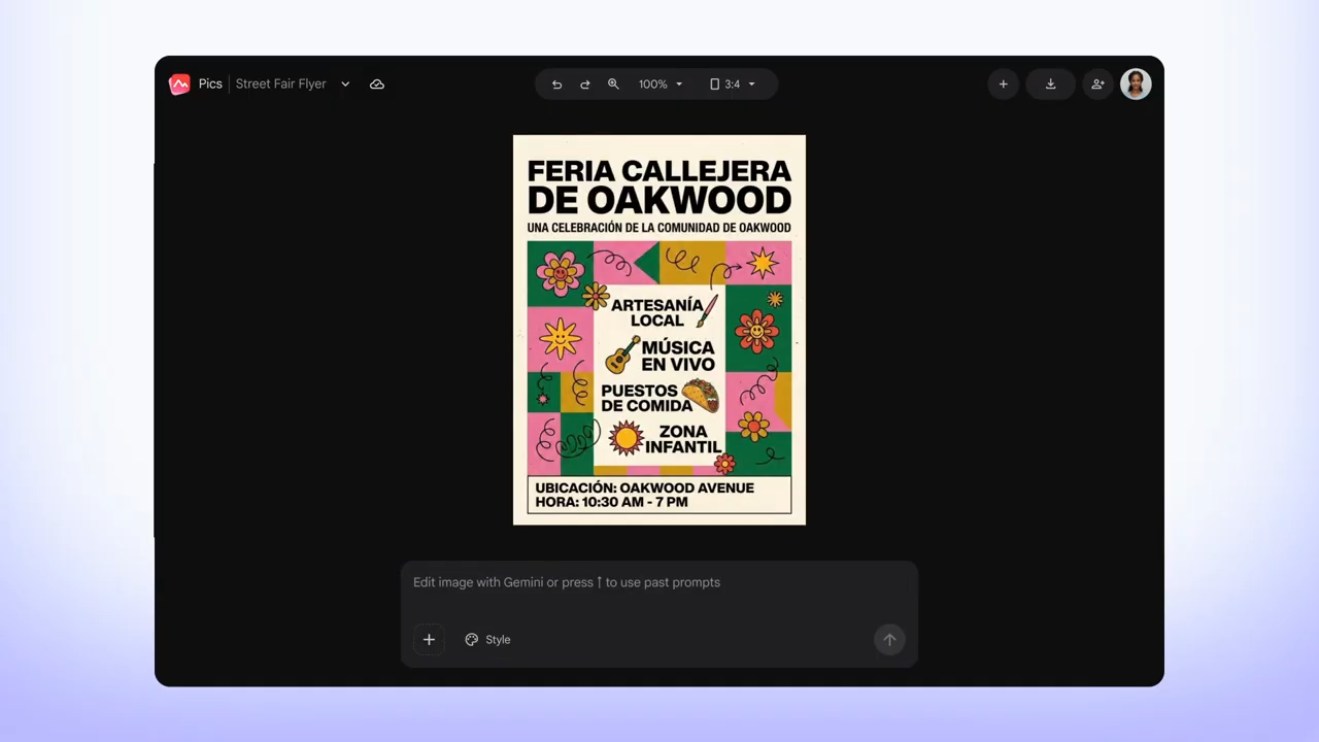
Task: Click the portrait aspect ratio icon
Action: pyautogui.click(x=714, y=84)
